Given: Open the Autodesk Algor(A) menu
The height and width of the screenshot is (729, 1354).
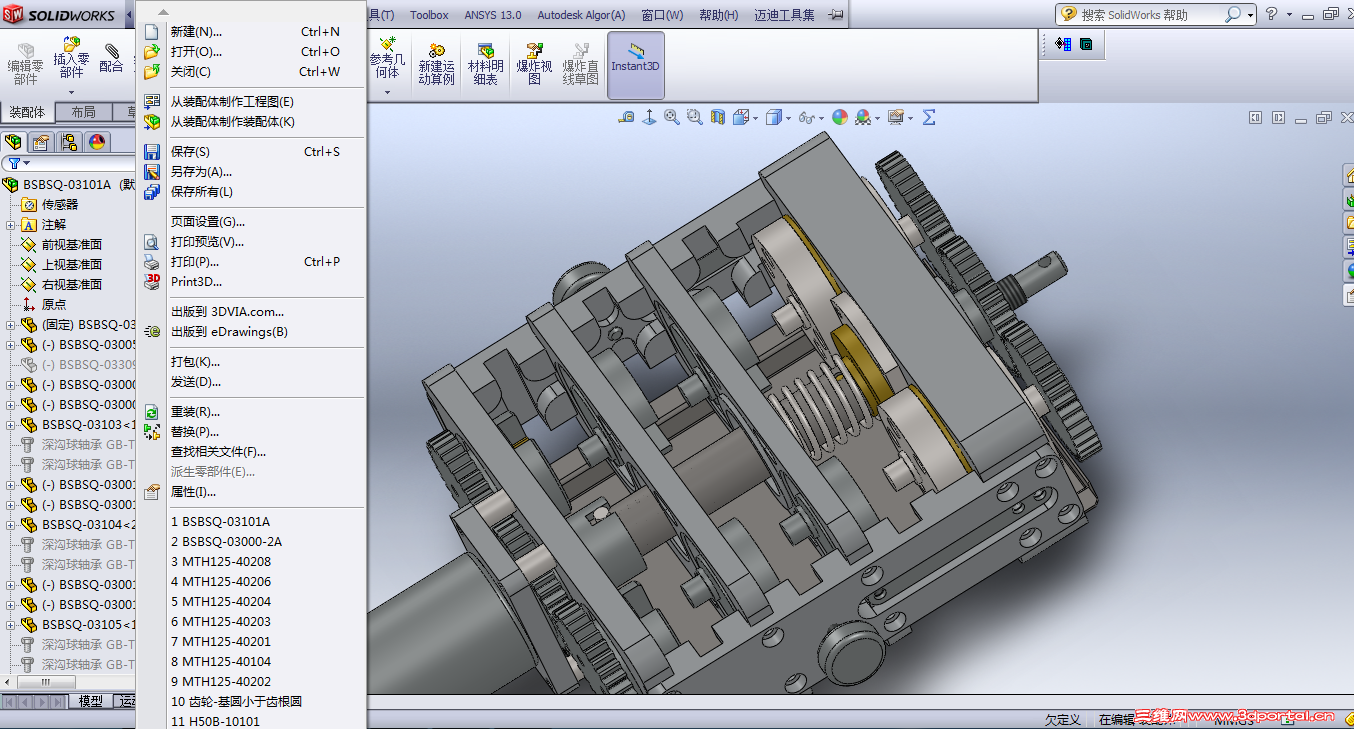Looking at the screenshot, I should click(581, 15).
